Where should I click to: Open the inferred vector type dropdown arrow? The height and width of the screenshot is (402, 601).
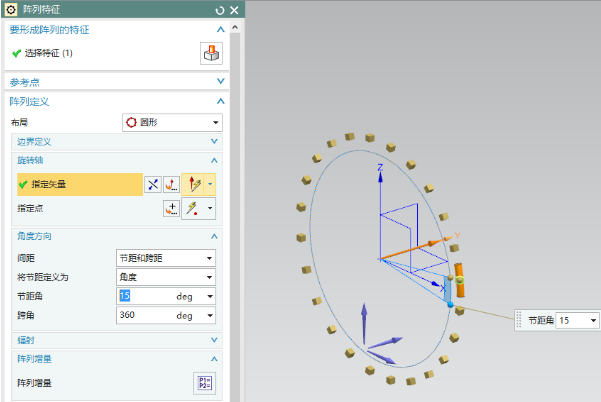coord(210,184)
